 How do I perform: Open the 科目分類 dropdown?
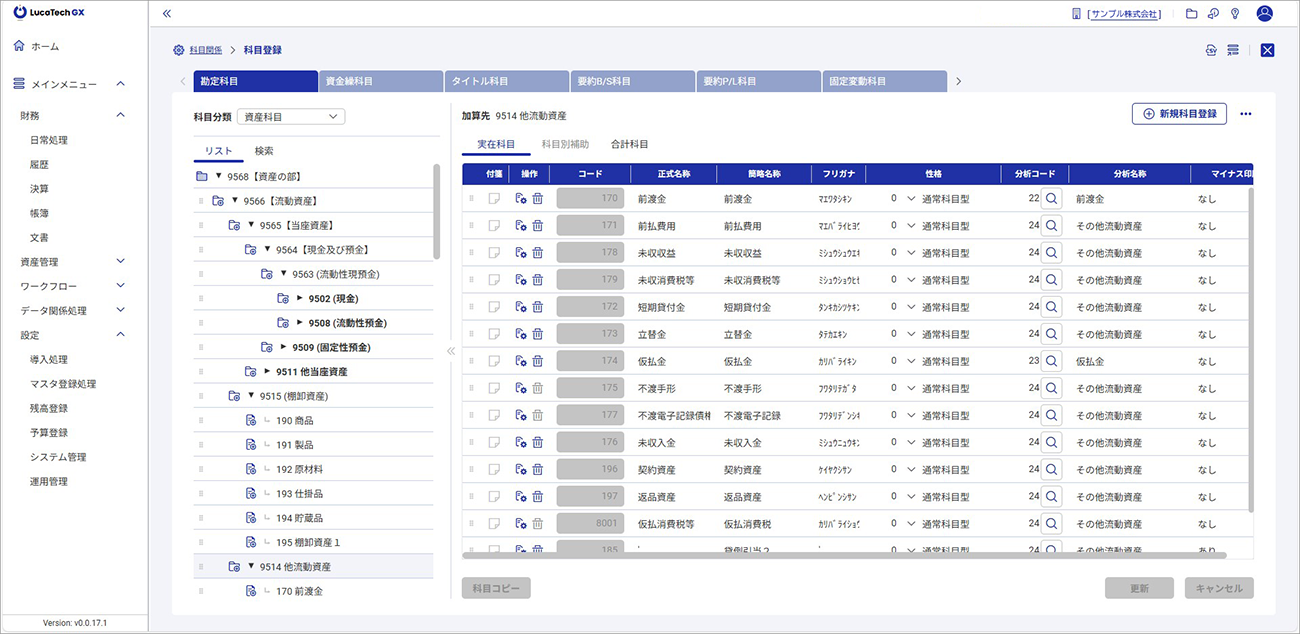pos(291,117)
